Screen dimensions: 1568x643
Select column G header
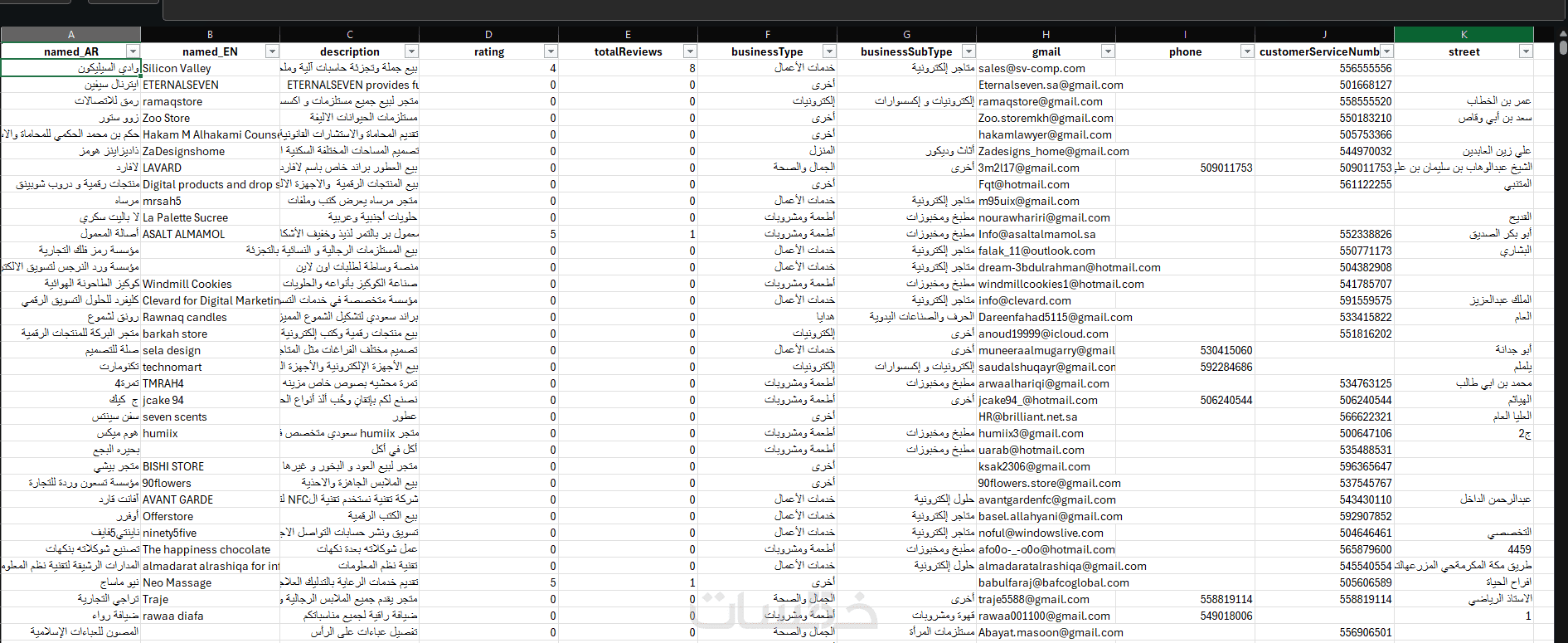tap(907, 35)
